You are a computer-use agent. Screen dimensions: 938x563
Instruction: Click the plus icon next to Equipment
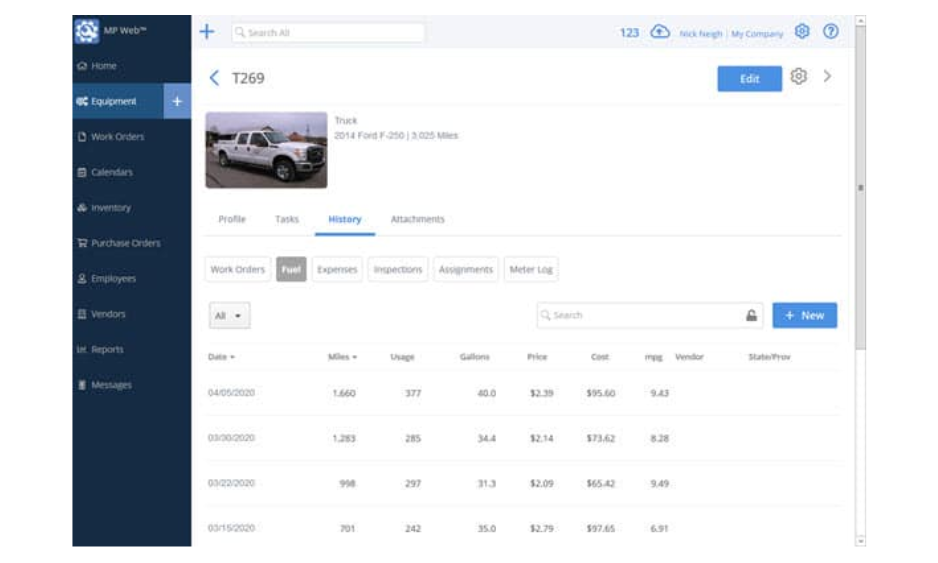177,101
